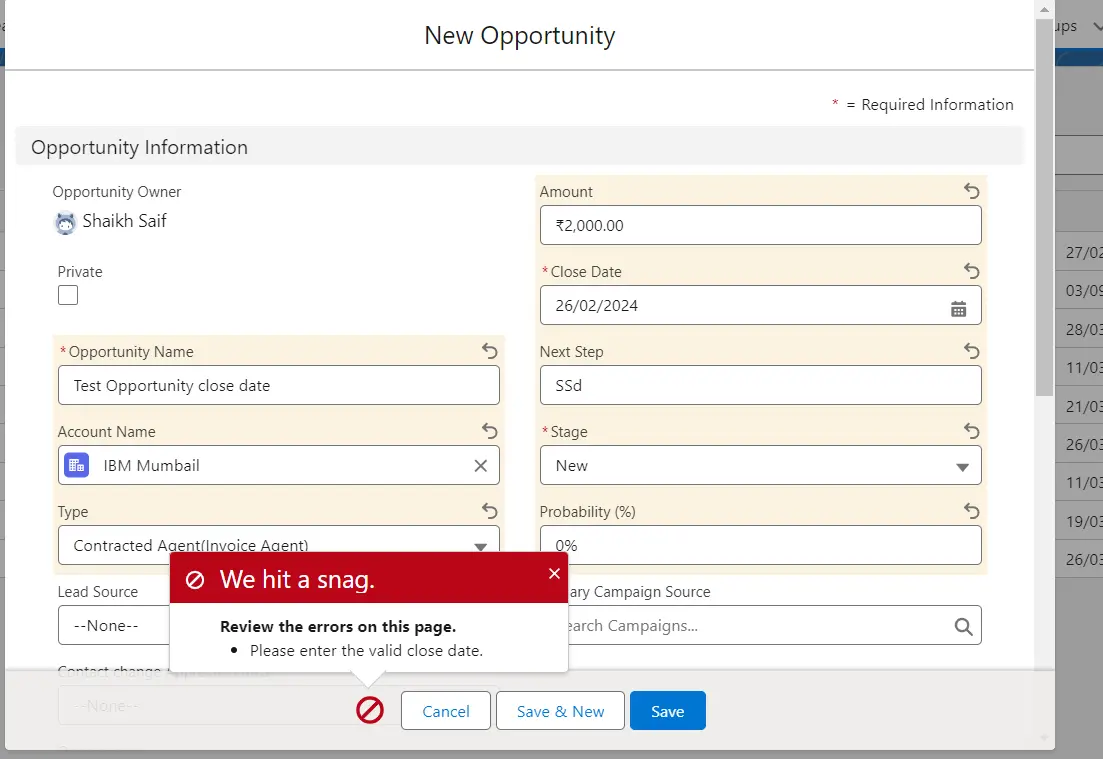1103x759 pixels.
Task: Undo the Probability (%) field change
Action: coord(971,511)
